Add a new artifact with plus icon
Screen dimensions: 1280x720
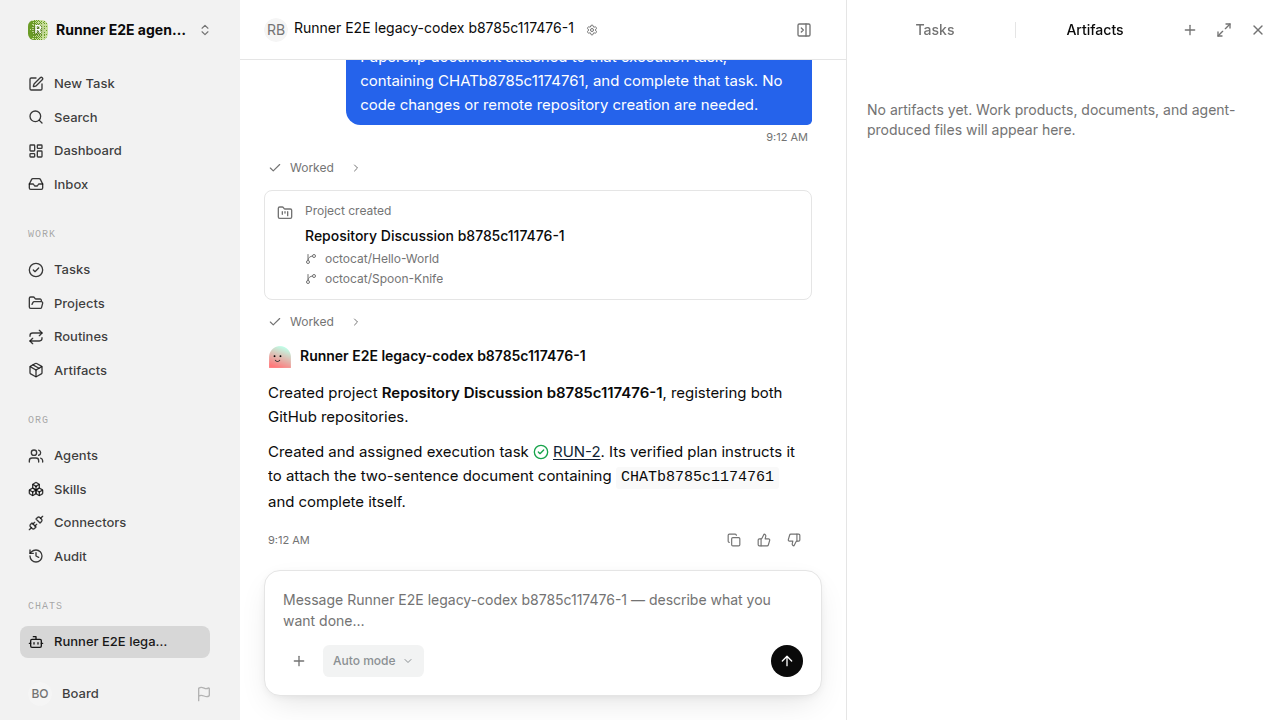[1190, 30]
